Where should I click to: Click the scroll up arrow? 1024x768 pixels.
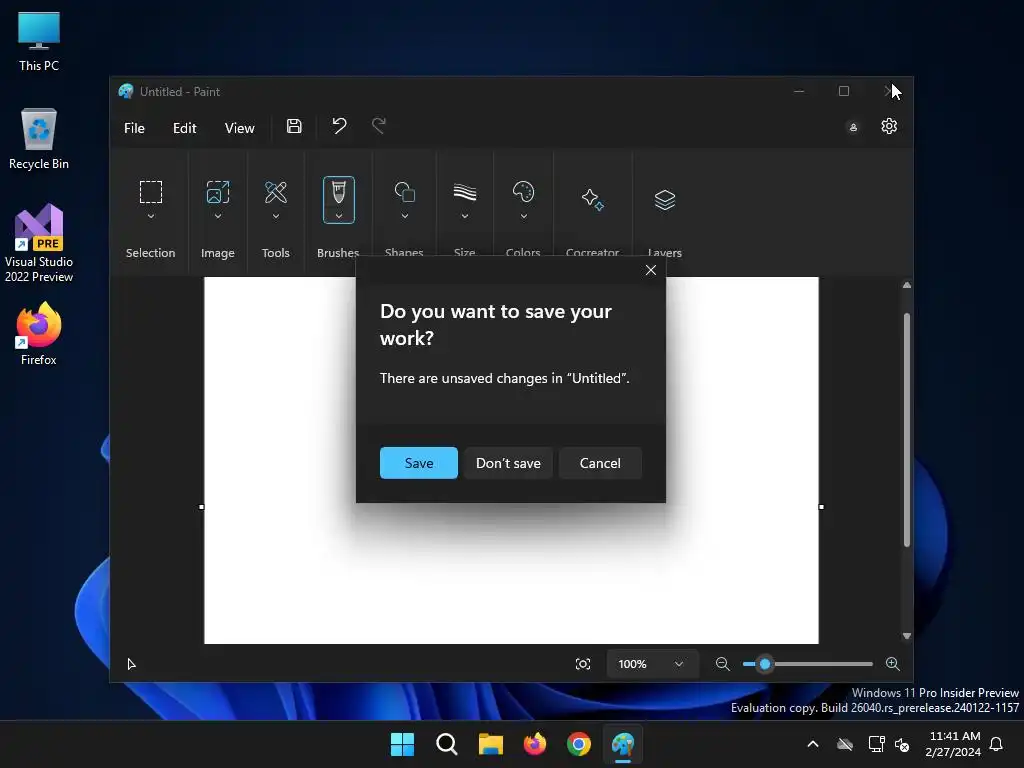[x=906, y=285]
